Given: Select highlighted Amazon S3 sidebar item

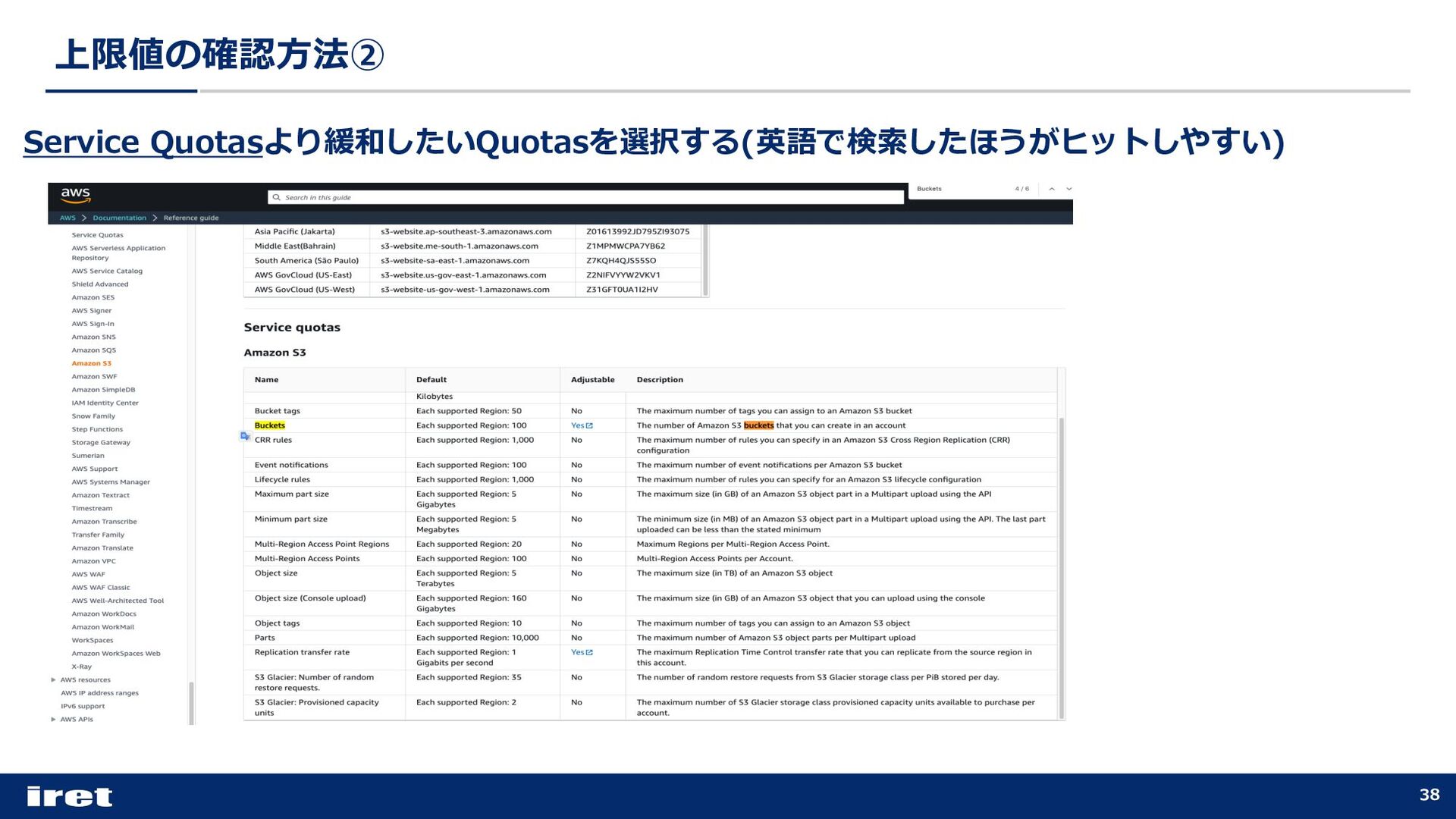Looking at the screenshot, I should pos(92,363).
